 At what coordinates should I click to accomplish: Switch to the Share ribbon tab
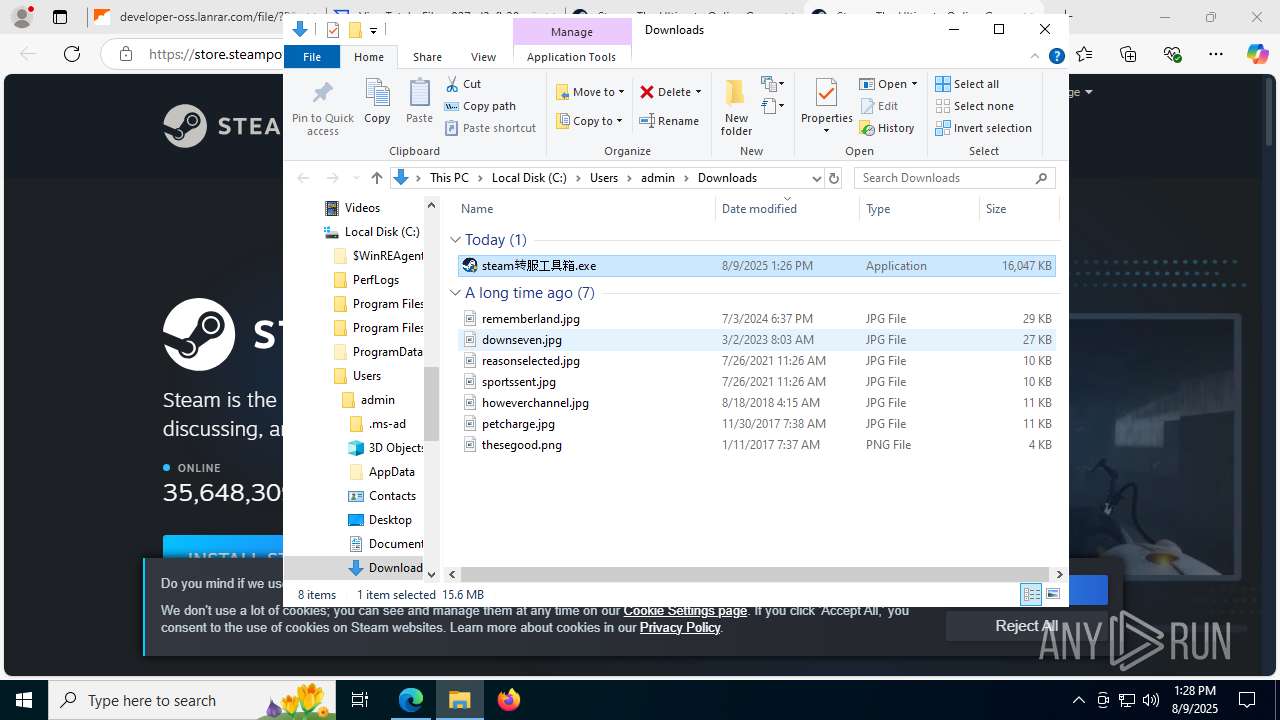click(427, 57)
